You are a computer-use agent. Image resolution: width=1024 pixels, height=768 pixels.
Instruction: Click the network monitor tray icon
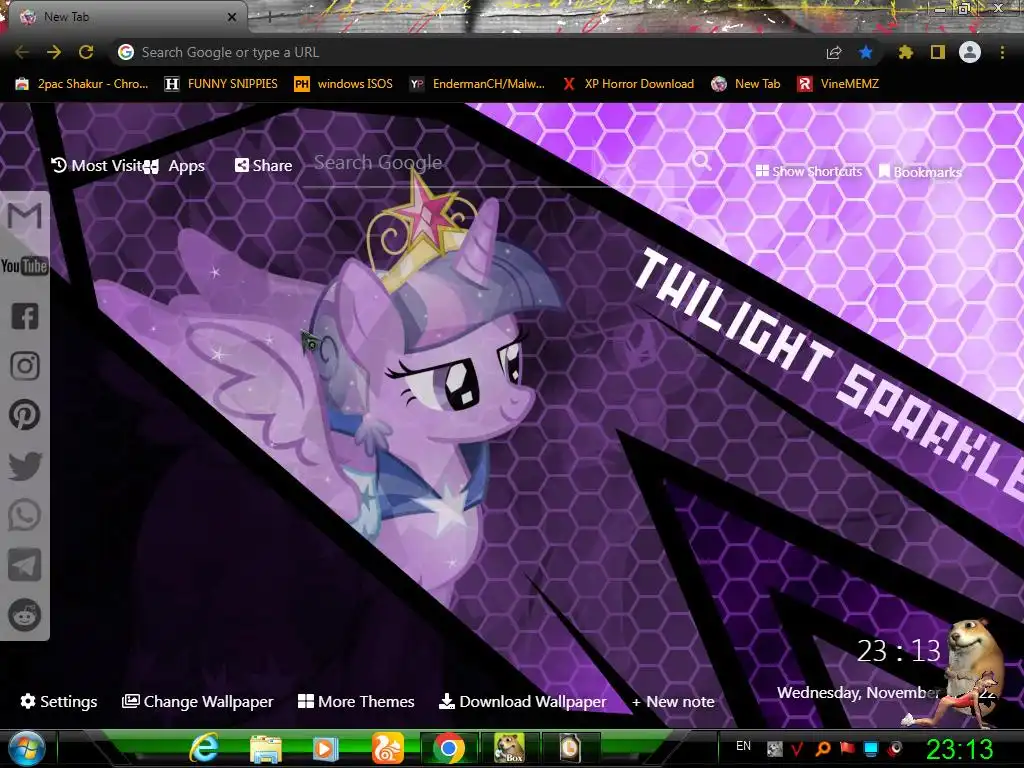click(871, 749)
